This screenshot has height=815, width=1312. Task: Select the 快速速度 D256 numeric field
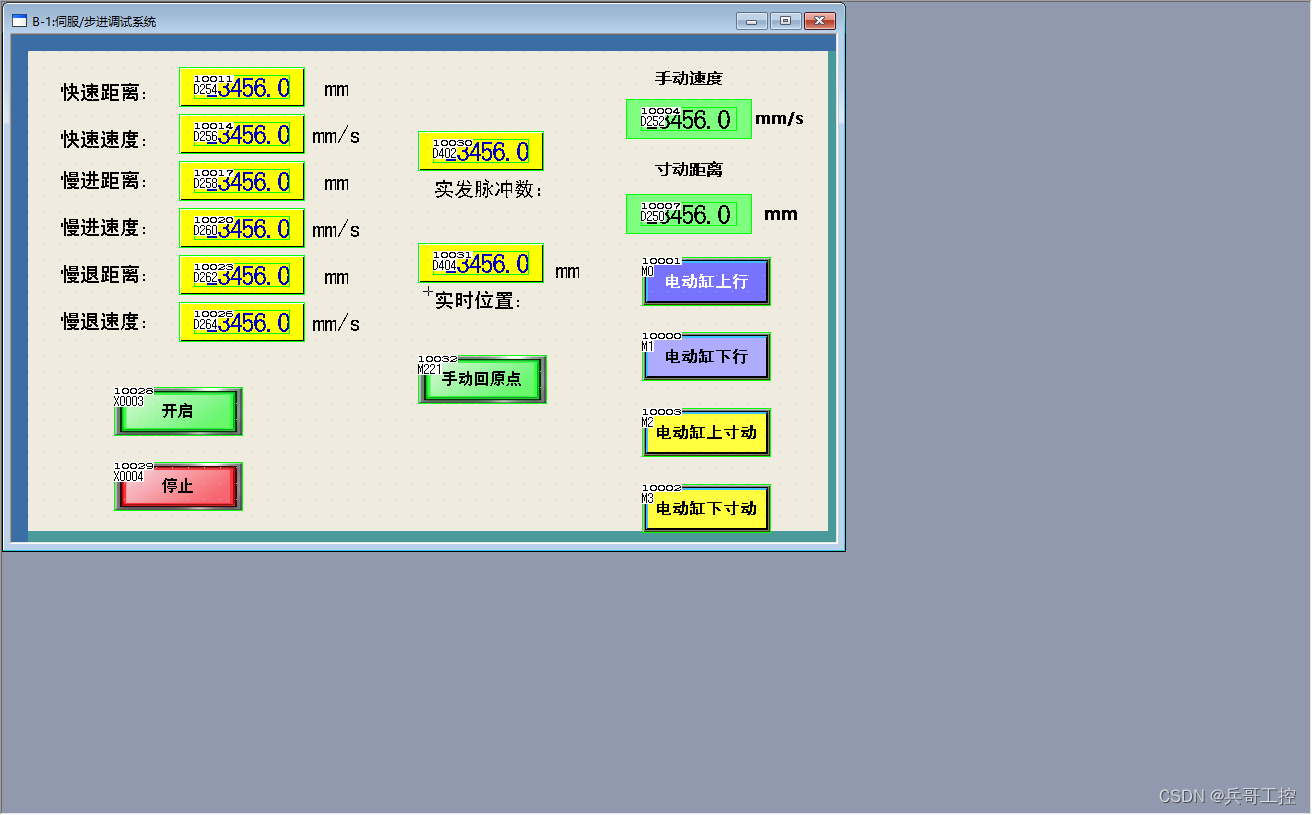(x=242, y=134)
